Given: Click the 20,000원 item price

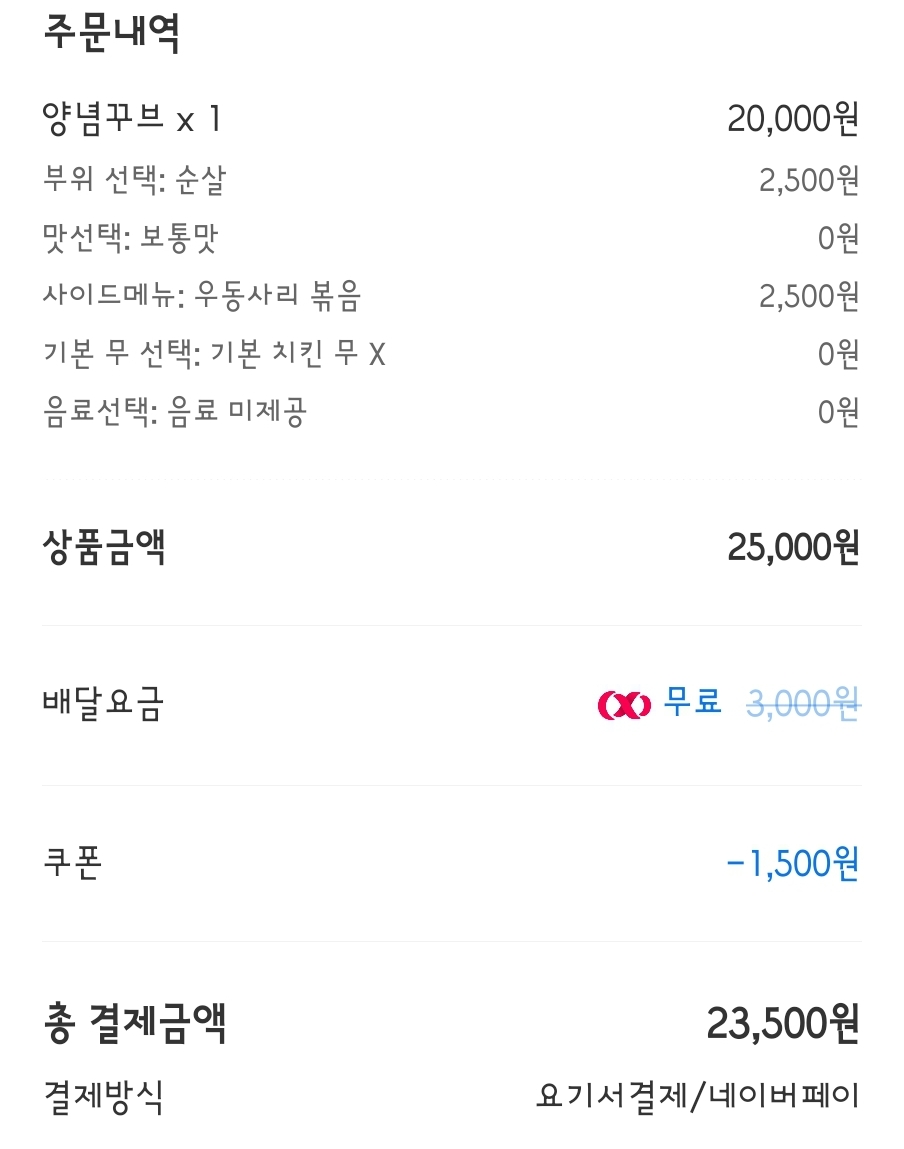Looking at the screenshot, I should click(793, 119).
